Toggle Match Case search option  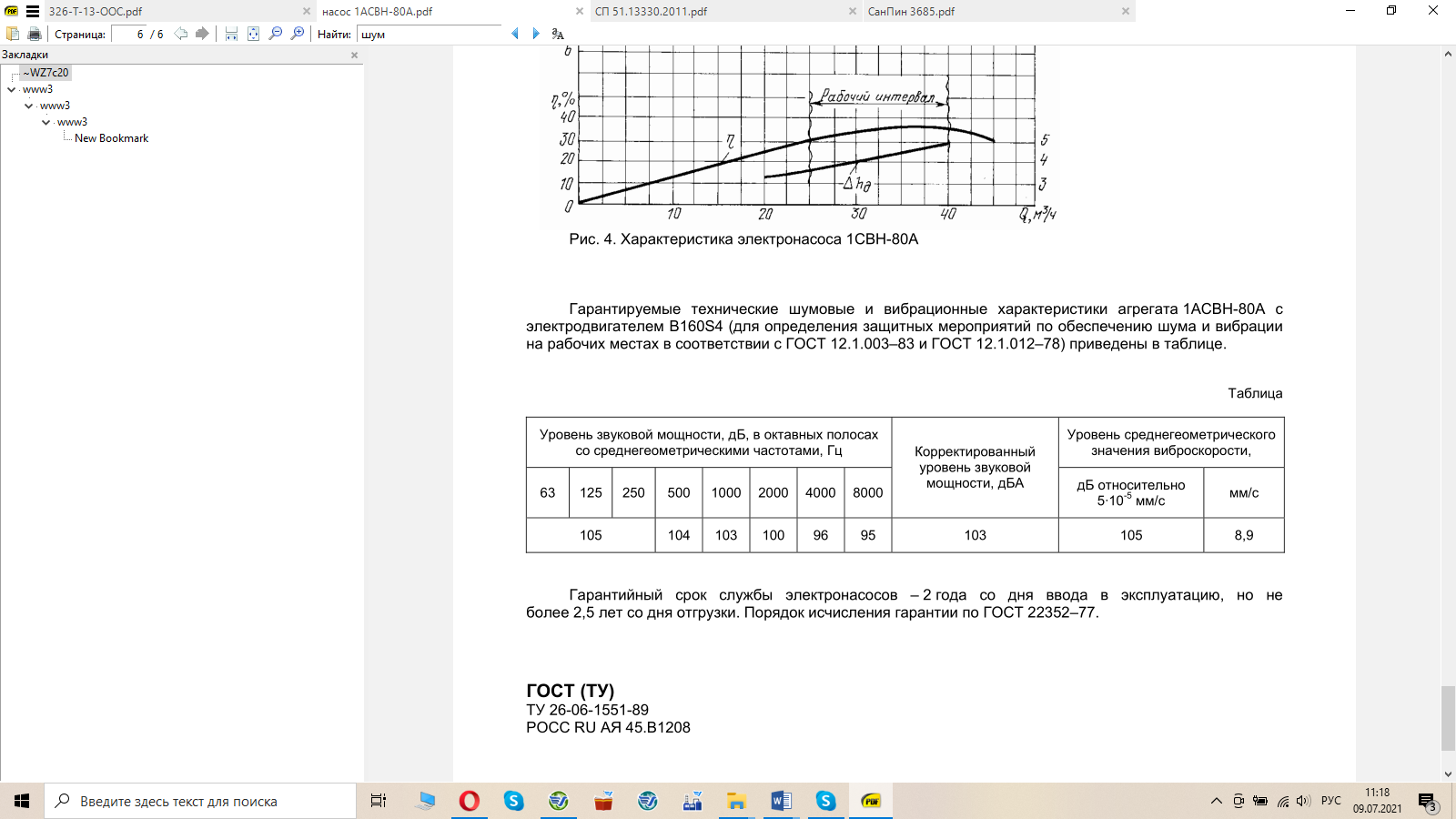(x=558, y=34)
